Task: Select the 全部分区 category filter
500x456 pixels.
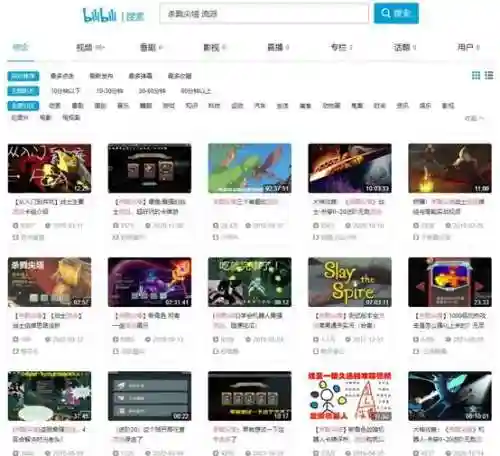Action: (x=23, y=106)
